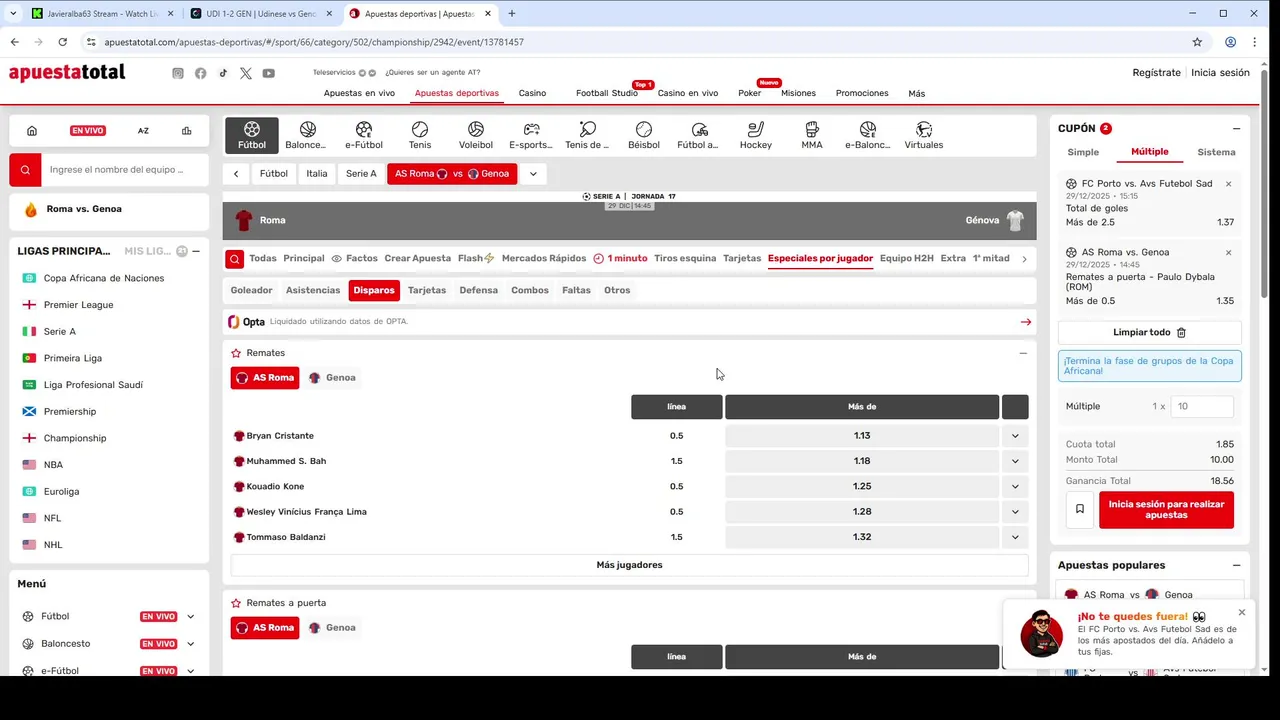Open the match selector dropdown arrow
1280x720 pixels.
tap(533, 174)
